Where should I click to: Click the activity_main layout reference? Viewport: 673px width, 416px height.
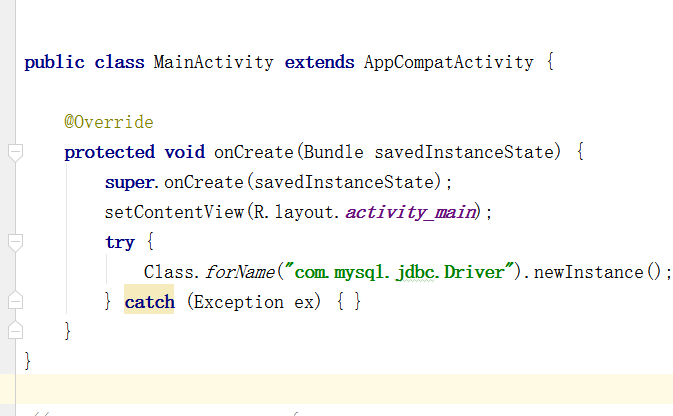tap(411, 213)
